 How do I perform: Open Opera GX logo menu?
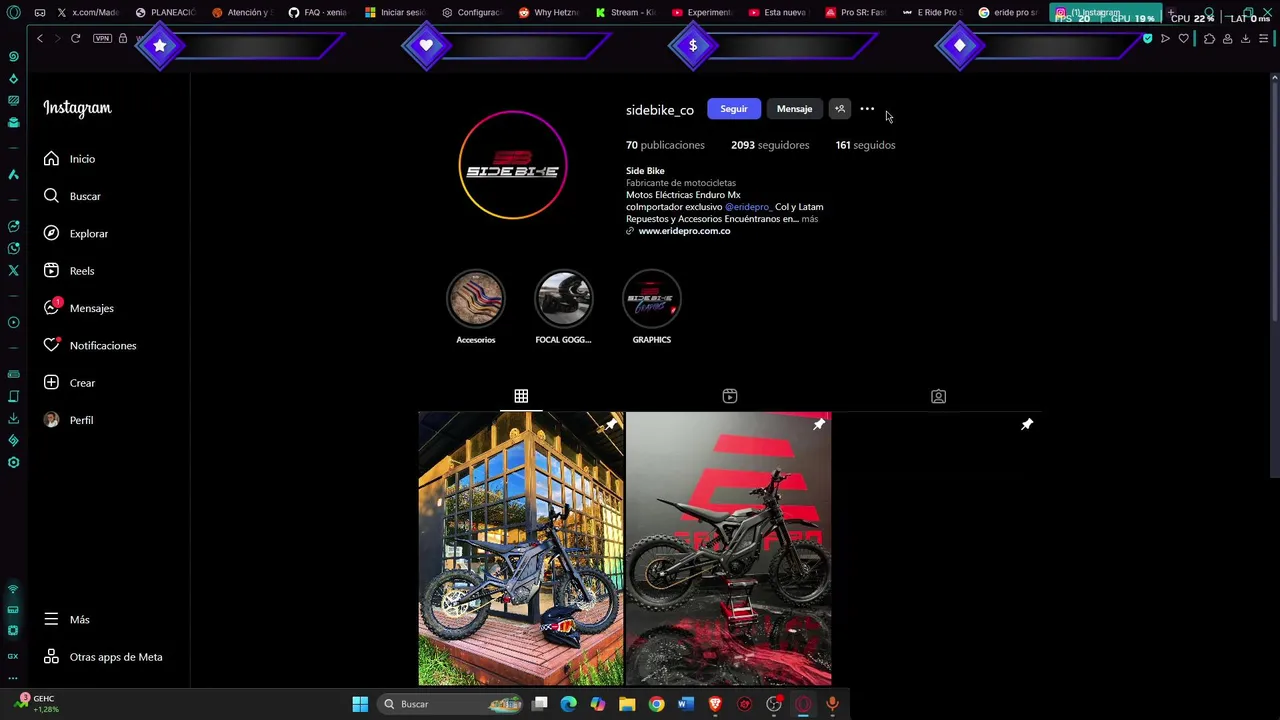[x=13, y=13]
